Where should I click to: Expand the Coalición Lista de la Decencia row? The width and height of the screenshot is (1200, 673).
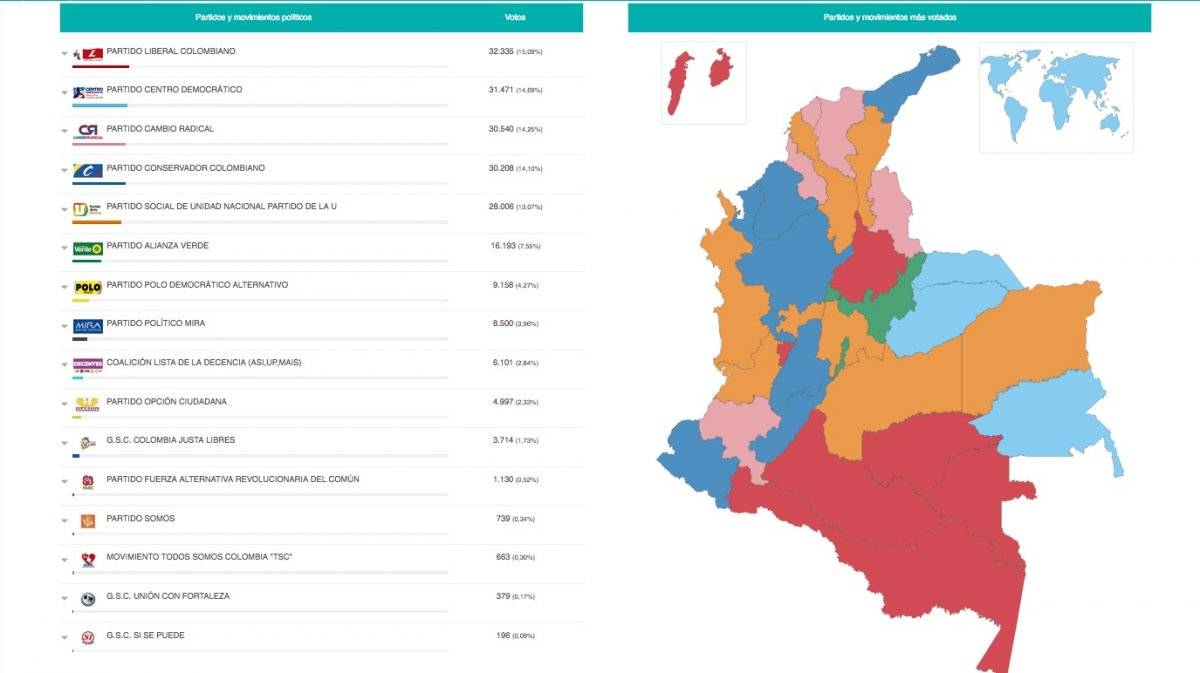[x=65, y=366]
